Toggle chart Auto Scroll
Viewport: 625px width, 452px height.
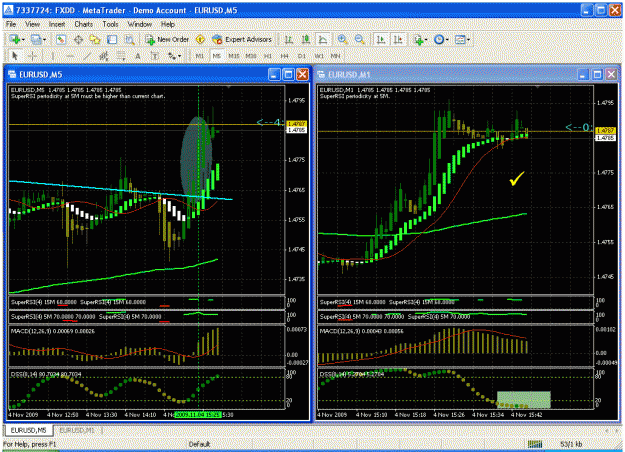point(381,39)
